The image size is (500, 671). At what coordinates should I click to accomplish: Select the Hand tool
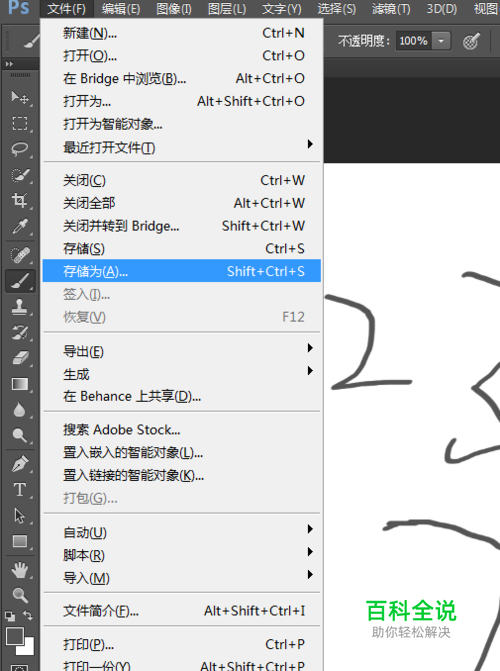(x=20, y=570)
